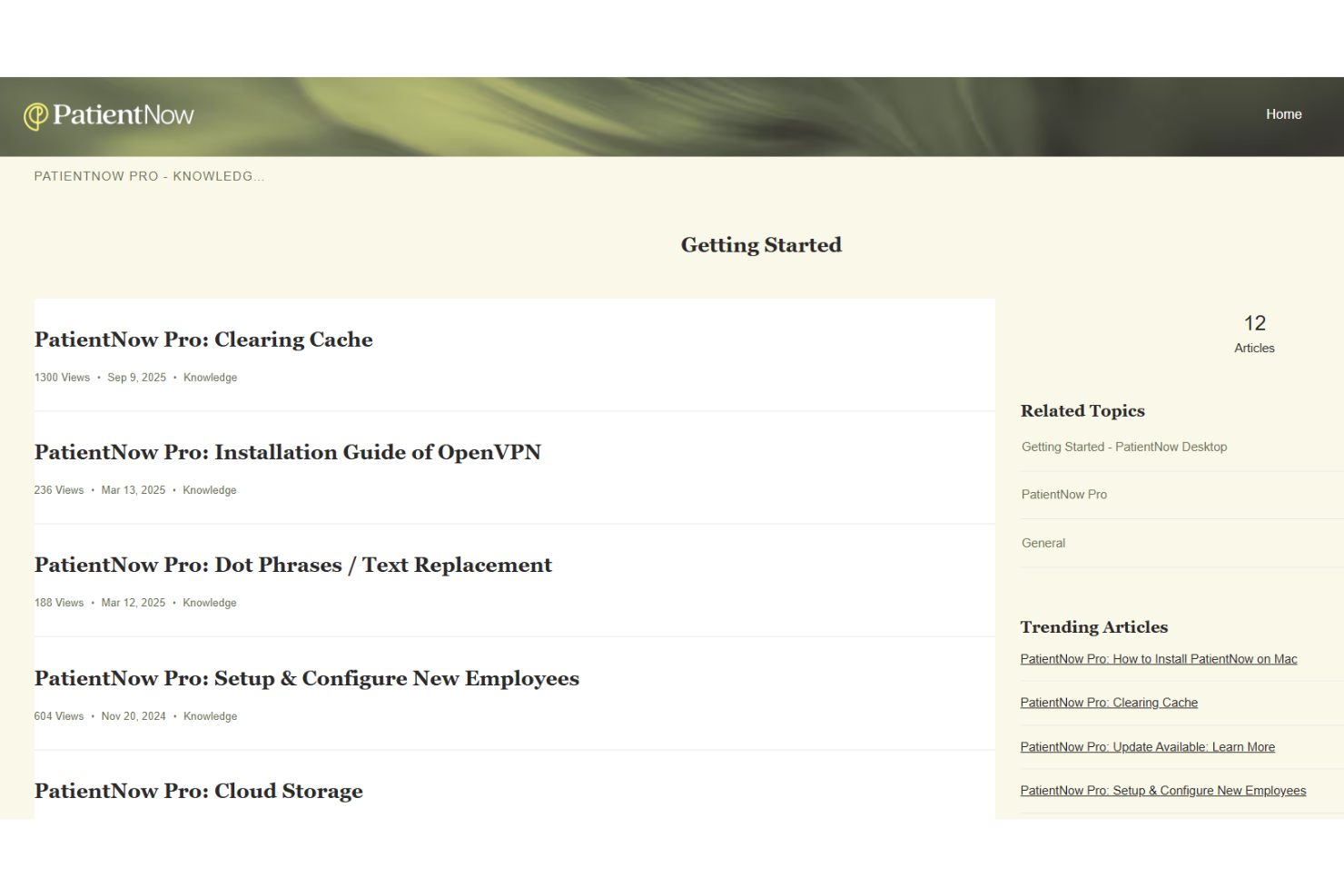
Task: Click the Related Topics heading
Action: 1082,410
